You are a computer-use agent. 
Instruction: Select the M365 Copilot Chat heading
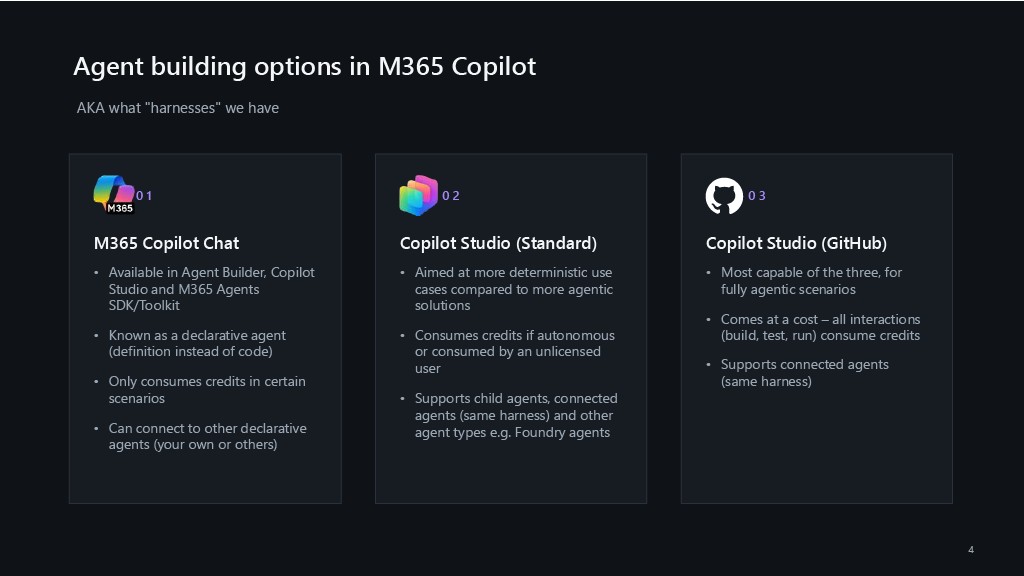[x=167, y=243]
